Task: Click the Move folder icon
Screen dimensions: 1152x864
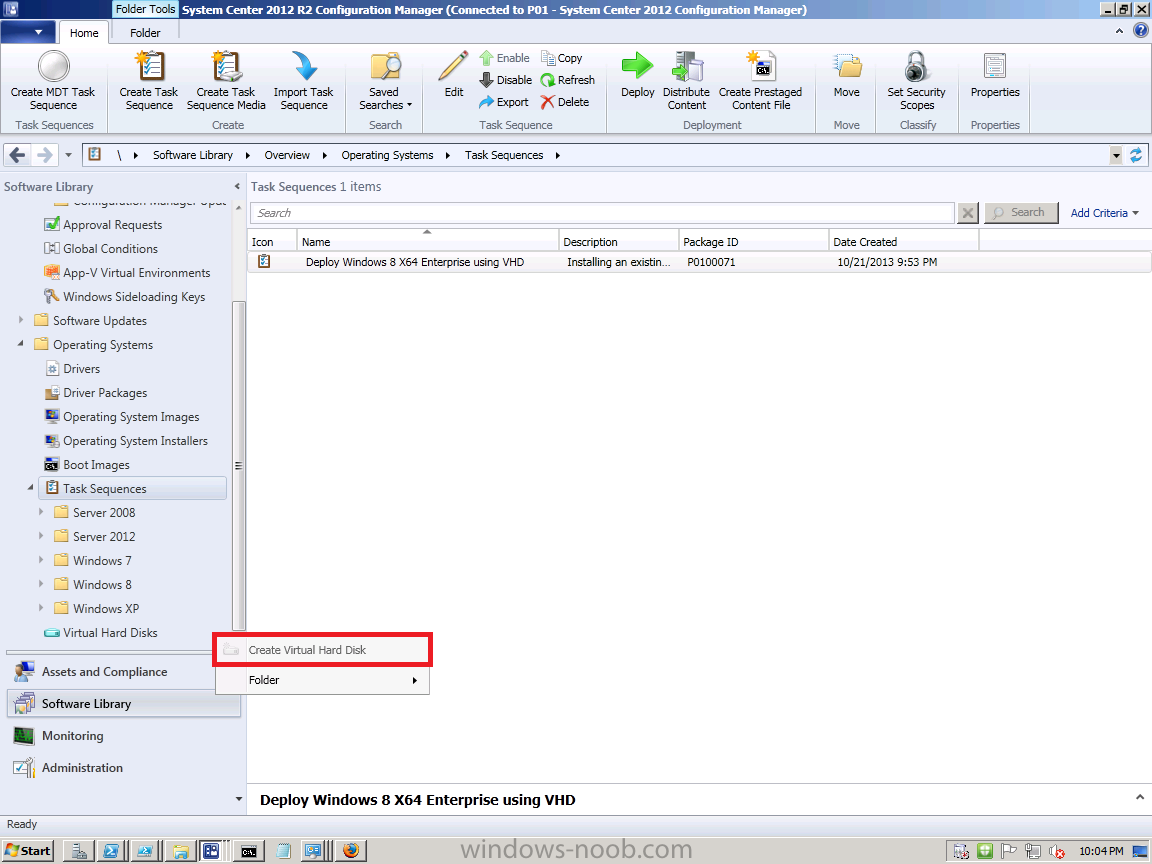Action: click(846, 66)
